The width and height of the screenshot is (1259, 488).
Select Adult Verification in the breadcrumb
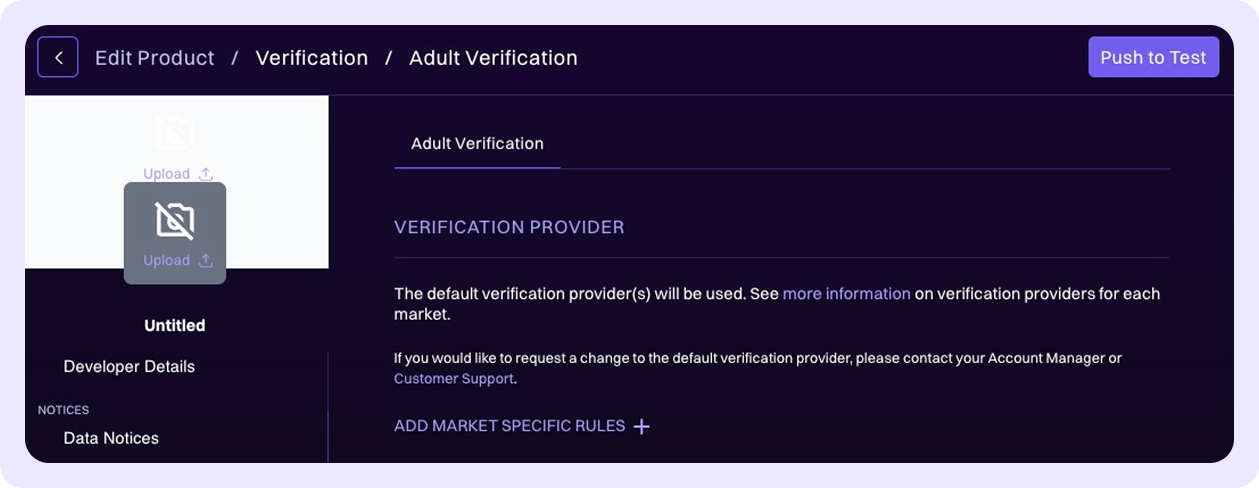(x=493, y=58)
